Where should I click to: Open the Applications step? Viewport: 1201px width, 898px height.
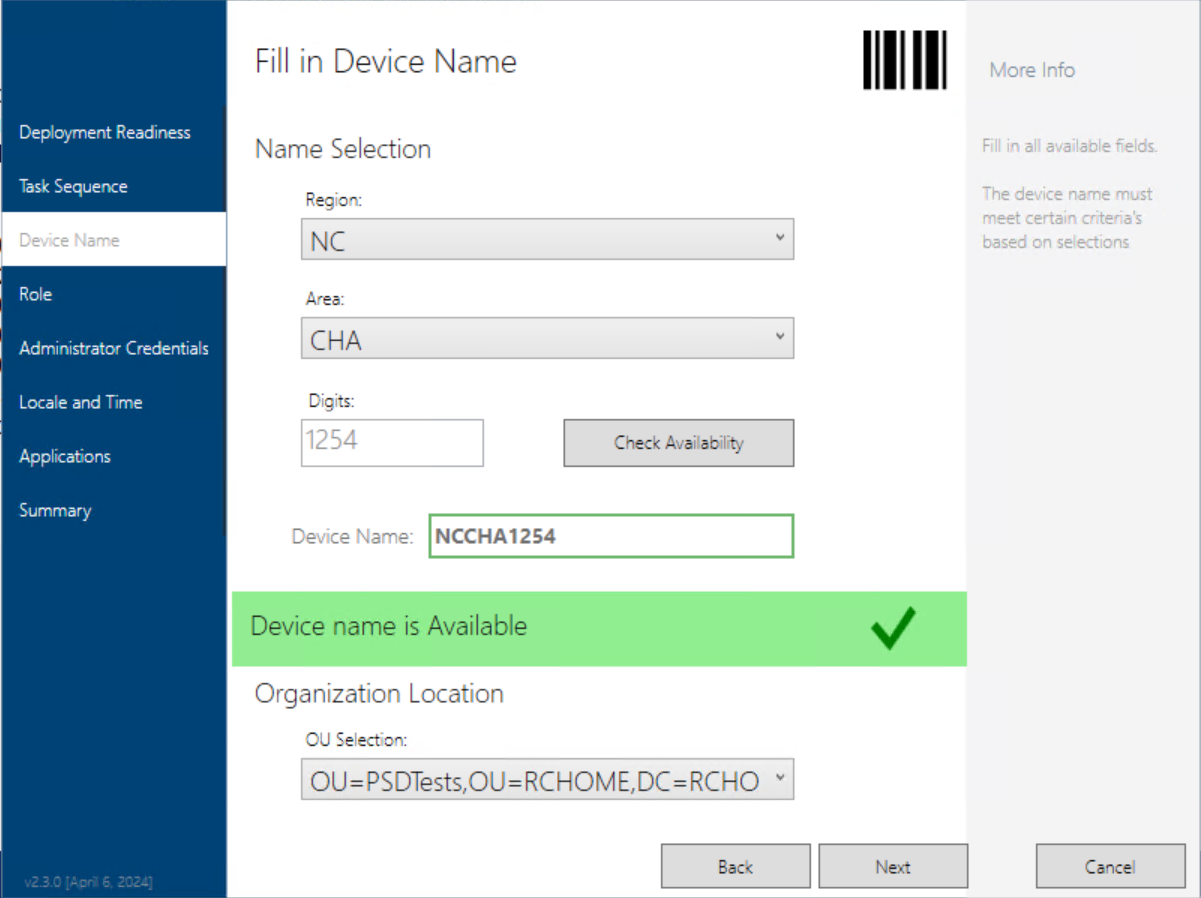pyautogui.click(x=113, y=456)
